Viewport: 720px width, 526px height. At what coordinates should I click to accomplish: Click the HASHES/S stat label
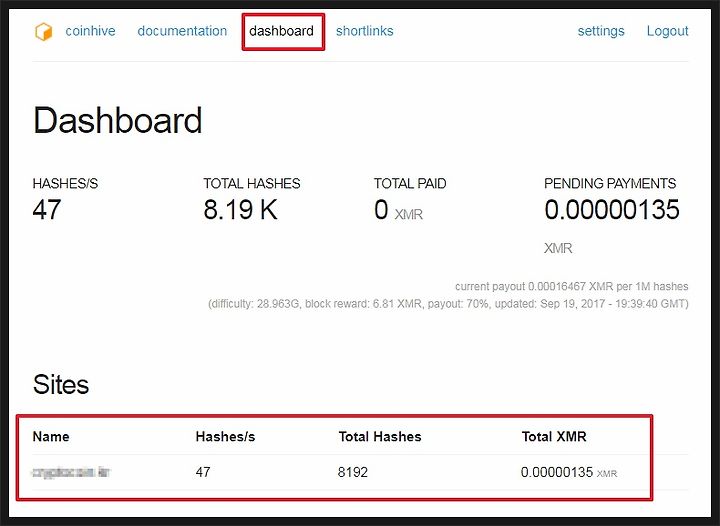pos(65,184)
